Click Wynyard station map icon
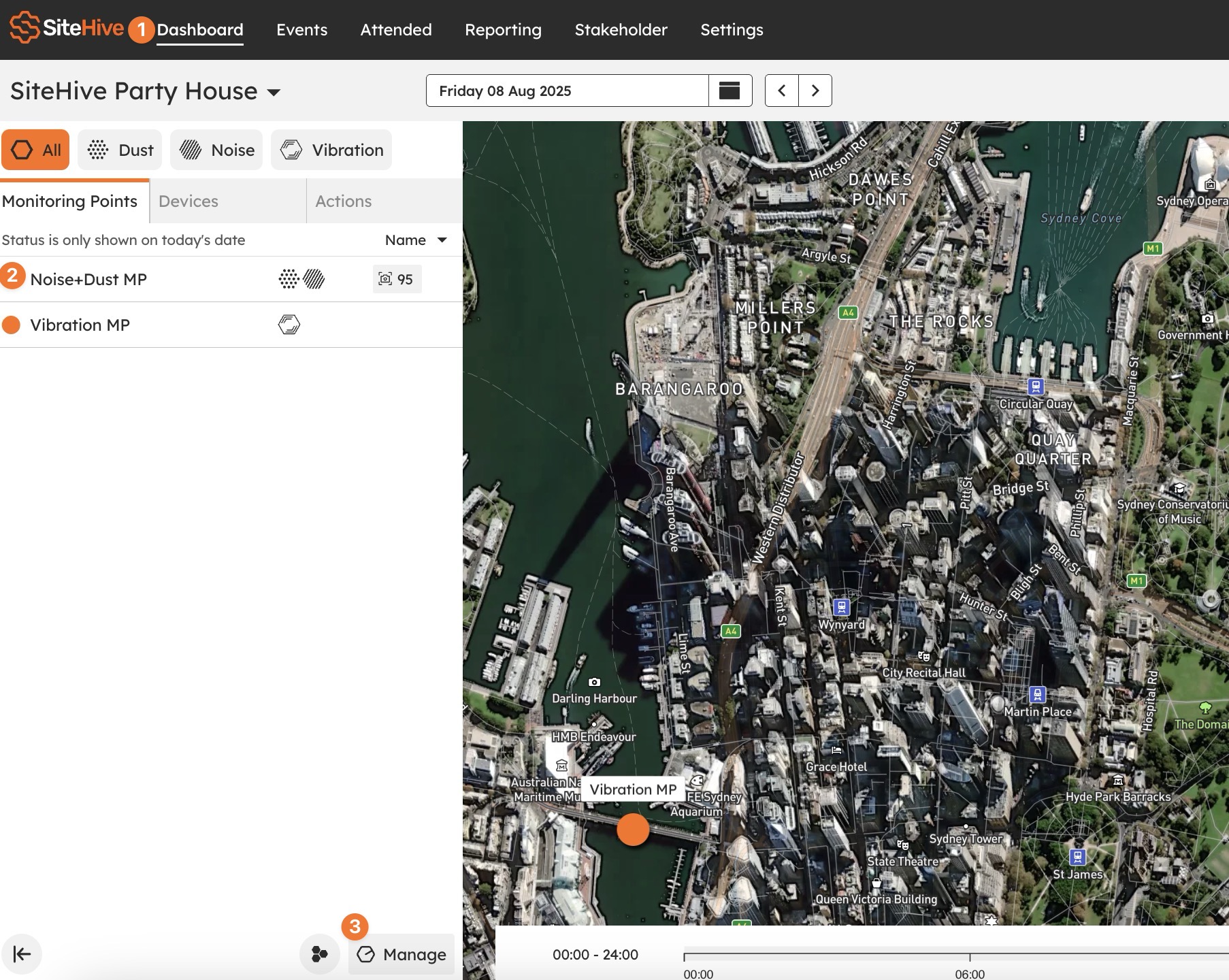 [842, 606]
